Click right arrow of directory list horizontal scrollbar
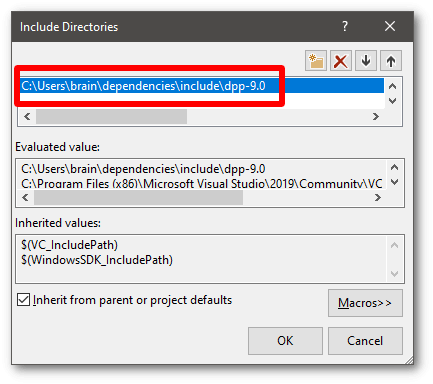The image size is (433, 384). [x=376, y=116]
